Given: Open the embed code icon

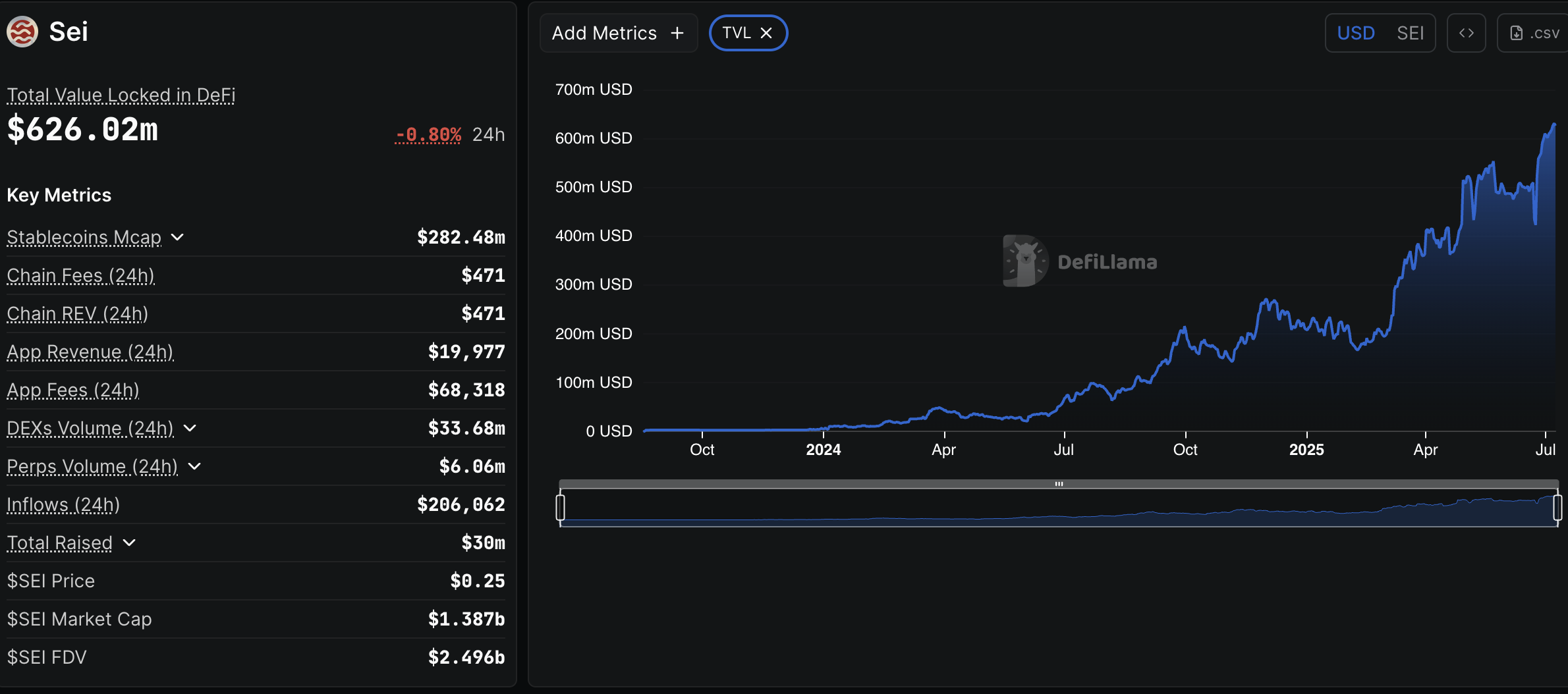Looking at the screenshot, I should 1466,32.
